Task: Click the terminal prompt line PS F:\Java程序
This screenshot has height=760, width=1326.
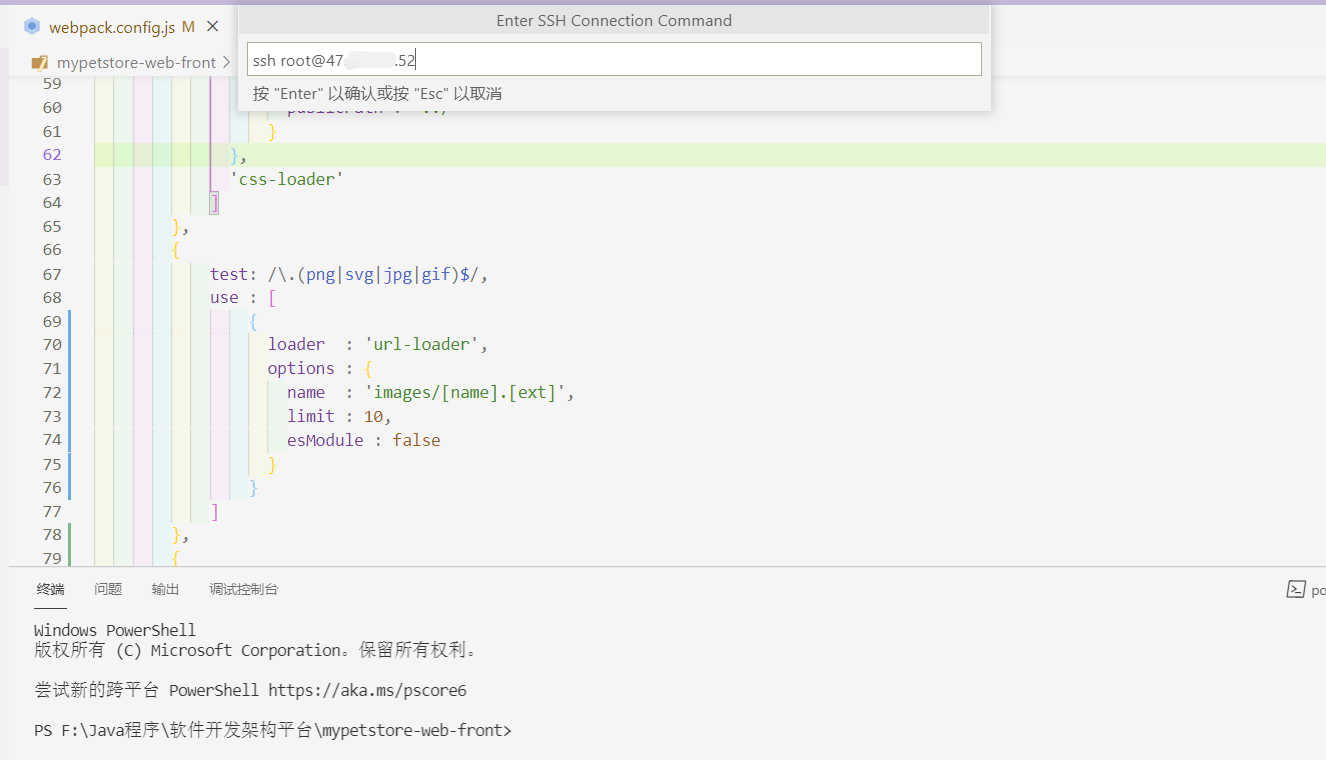Action: point(273,730)
